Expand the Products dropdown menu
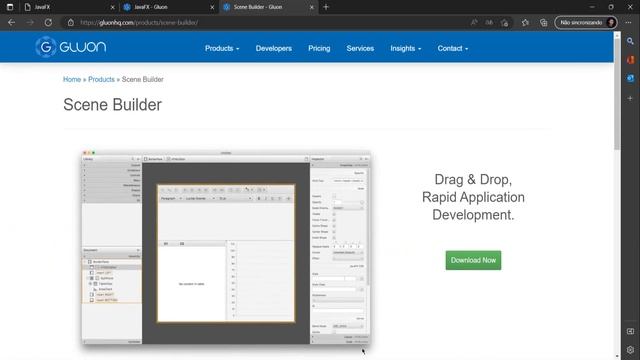640x360 pixels. point(222,48)
